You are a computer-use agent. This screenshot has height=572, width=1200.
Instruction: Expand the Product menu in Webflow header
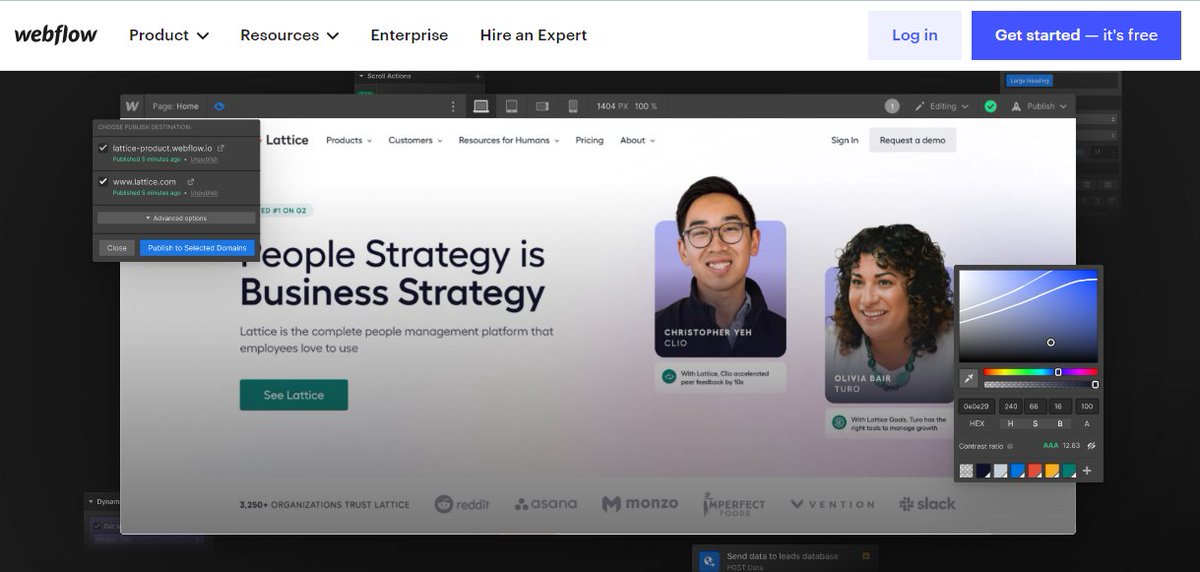[169, 35]
